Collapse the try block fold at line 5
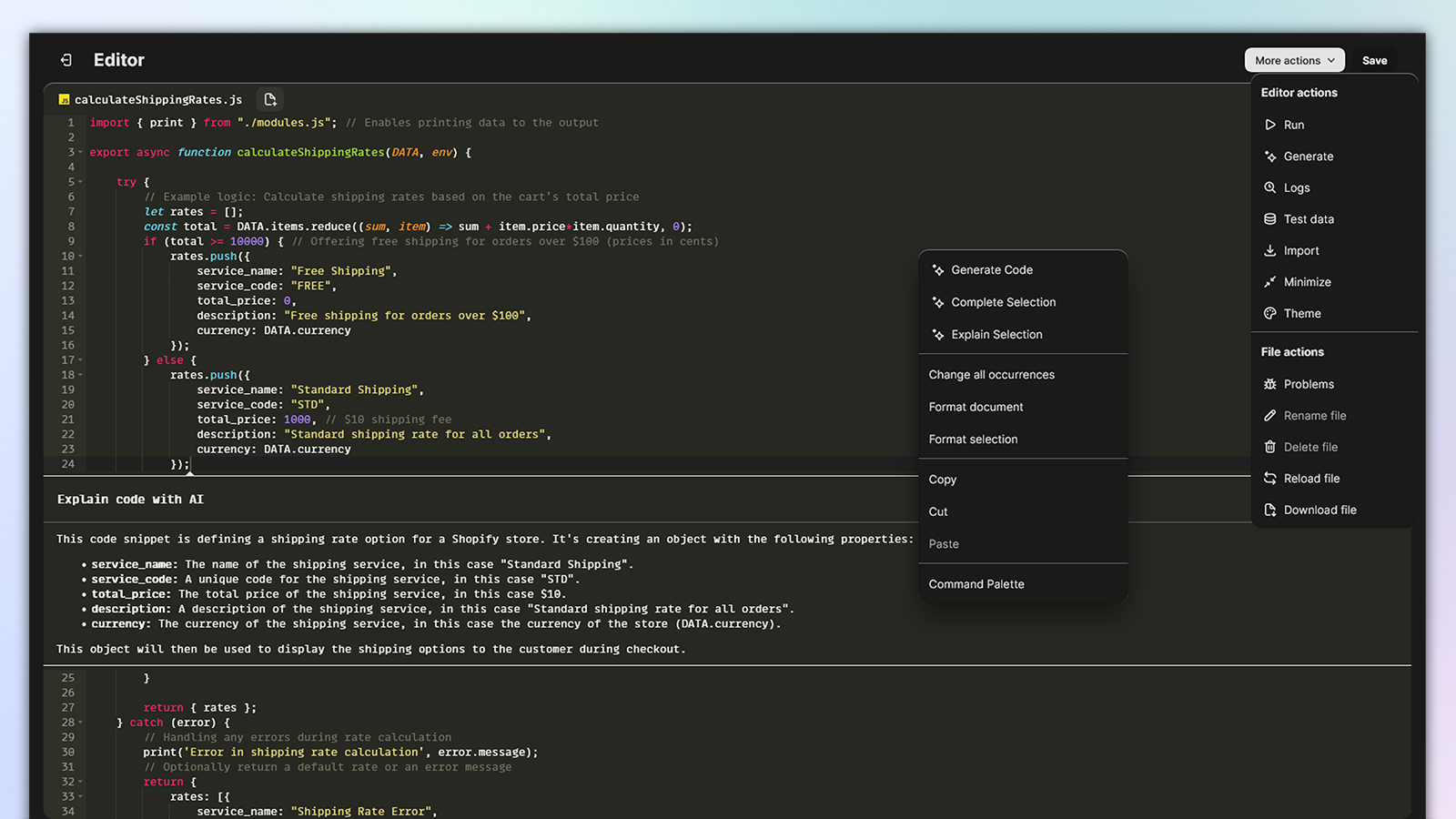 [81, 182]
